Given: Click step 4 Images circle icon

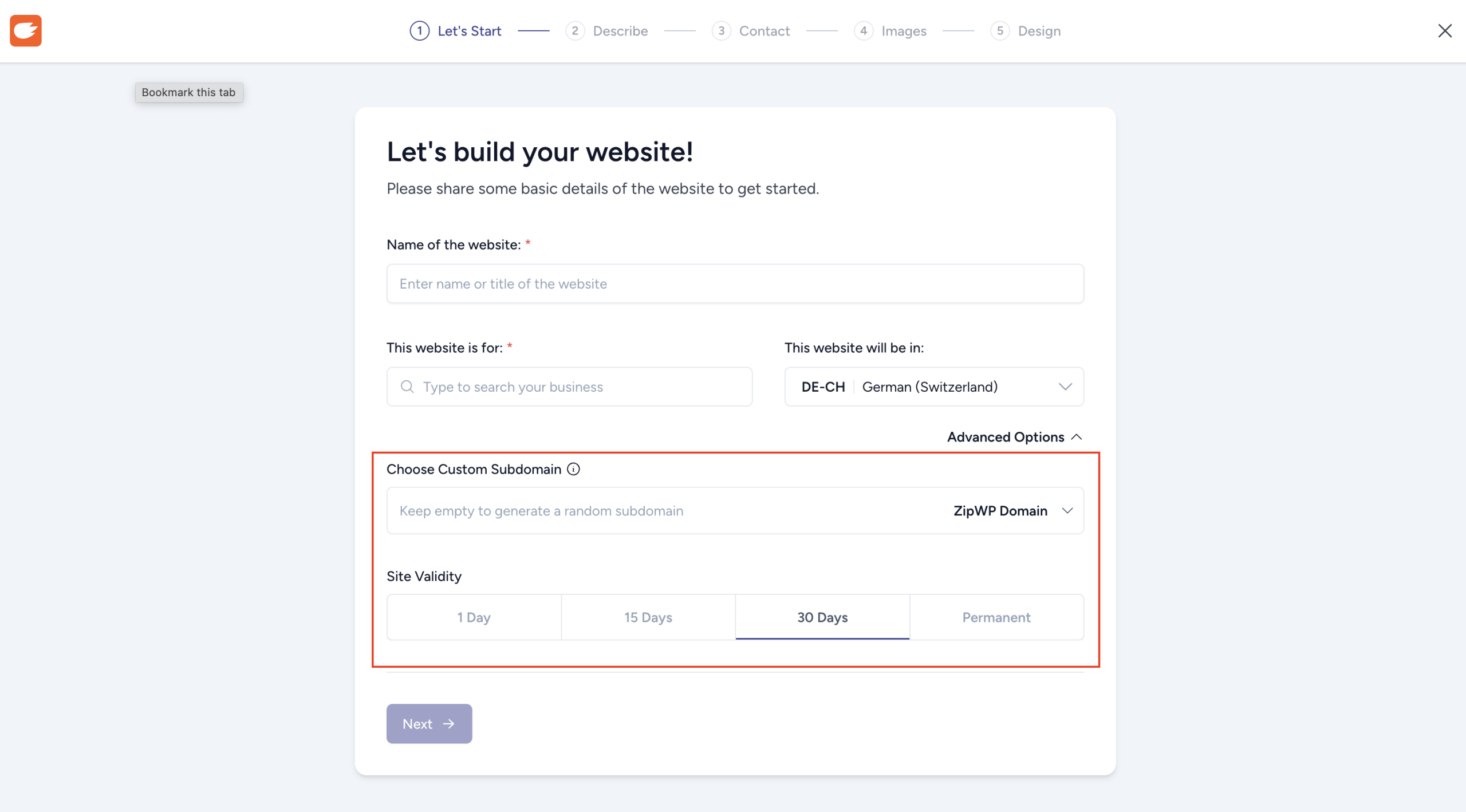Looking at the screenshot, I should point(863,31).
